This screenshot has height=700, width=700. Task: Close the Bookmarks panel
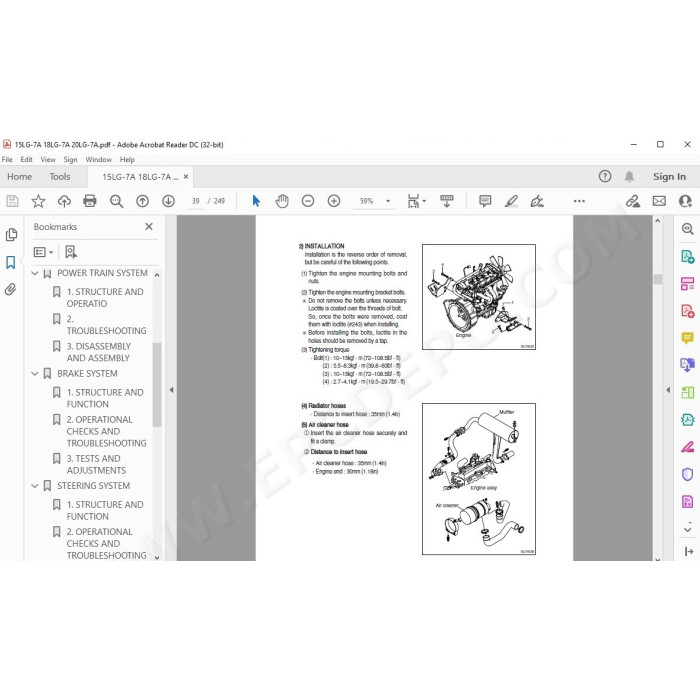coord(149,227)
